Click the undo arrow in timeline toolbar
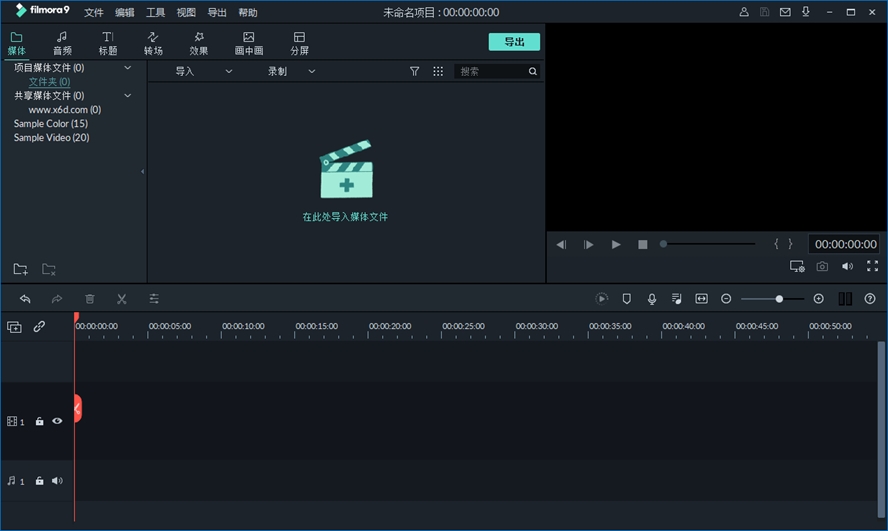Screen dimensions: 888x531 coord(25,299)
